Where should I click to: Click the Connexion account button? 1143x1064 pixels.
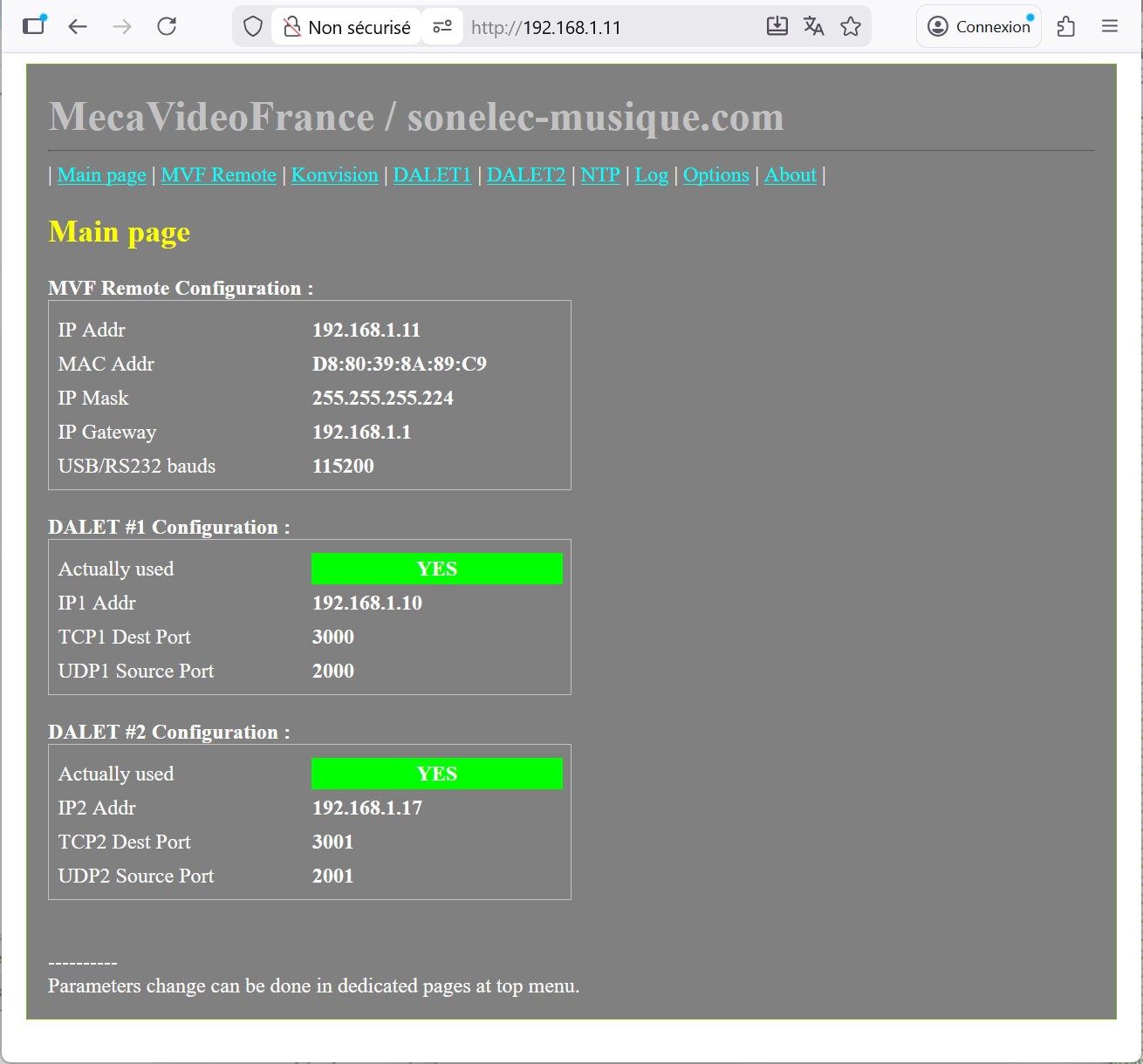979,27
